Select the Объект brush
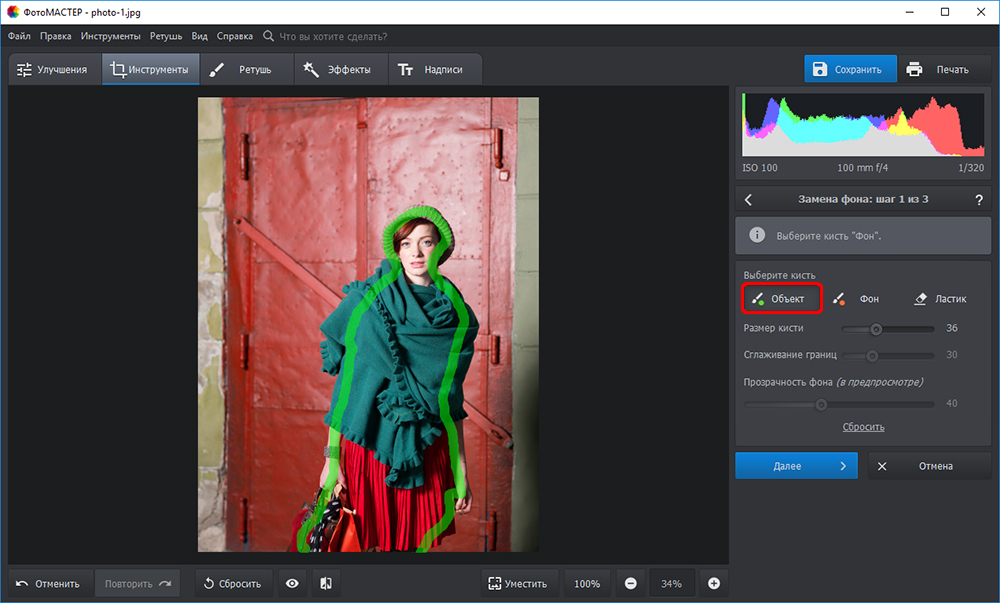The image size is (1000, 603). pos(781,299)
